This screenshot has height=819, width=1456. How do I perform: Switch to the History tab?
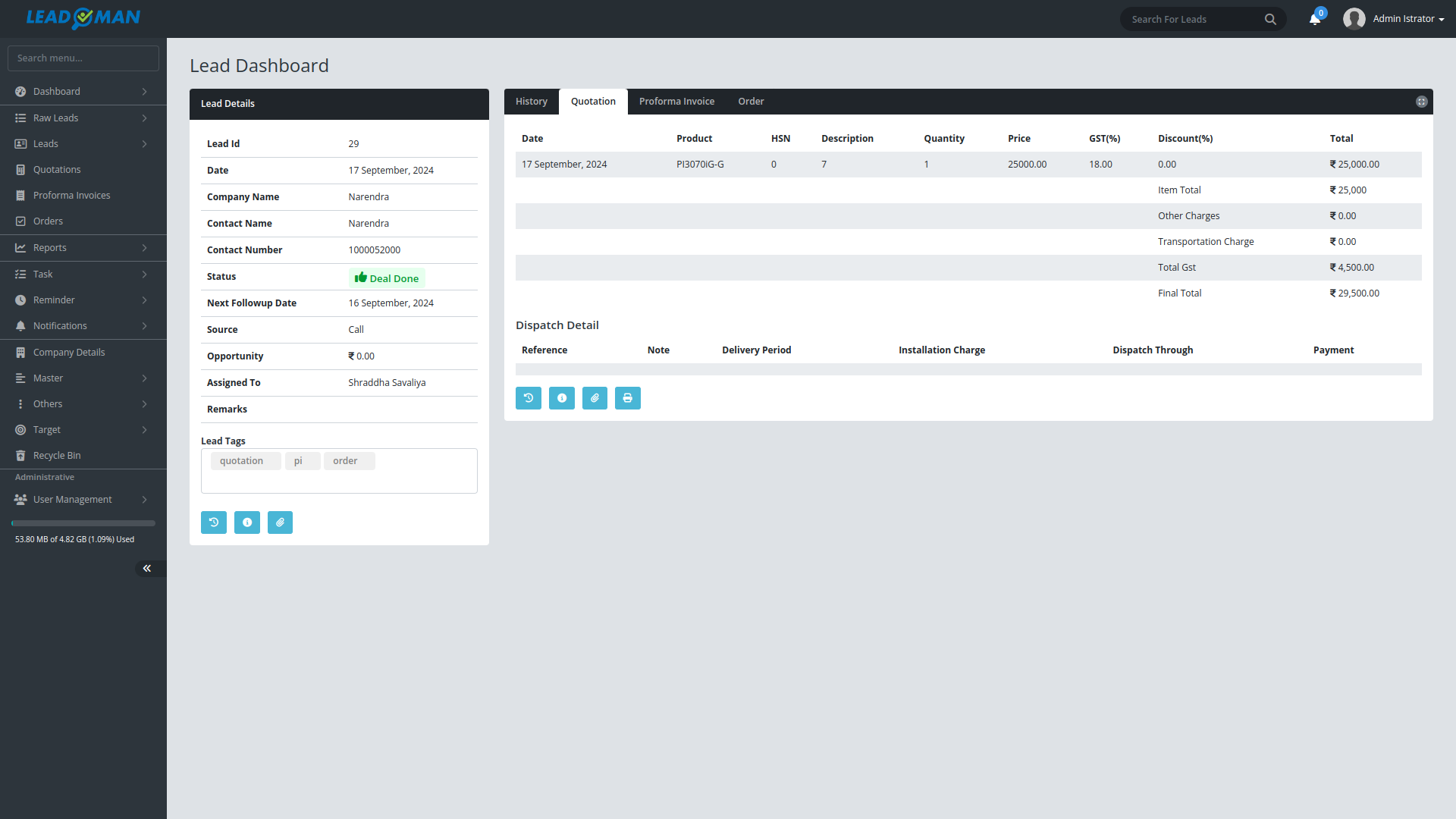(532, 102)
